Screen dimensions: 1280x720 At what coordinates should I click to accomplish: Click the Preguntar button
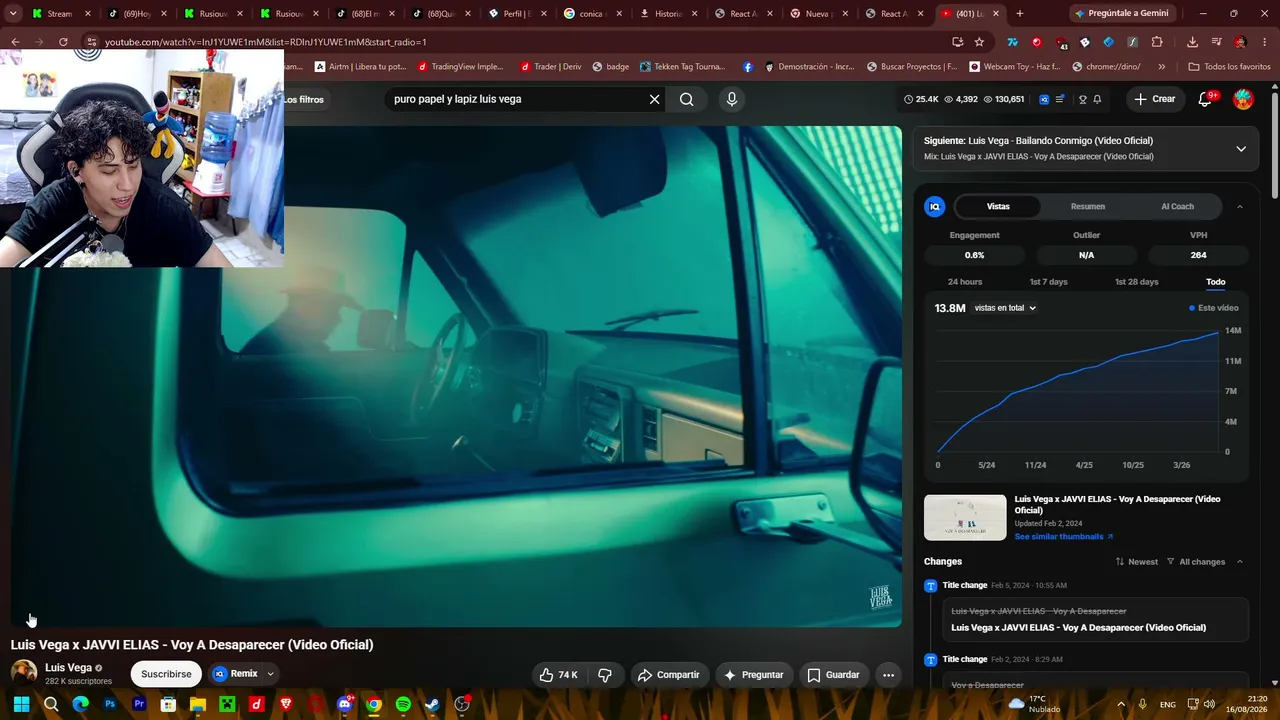[x=754, y=675]
